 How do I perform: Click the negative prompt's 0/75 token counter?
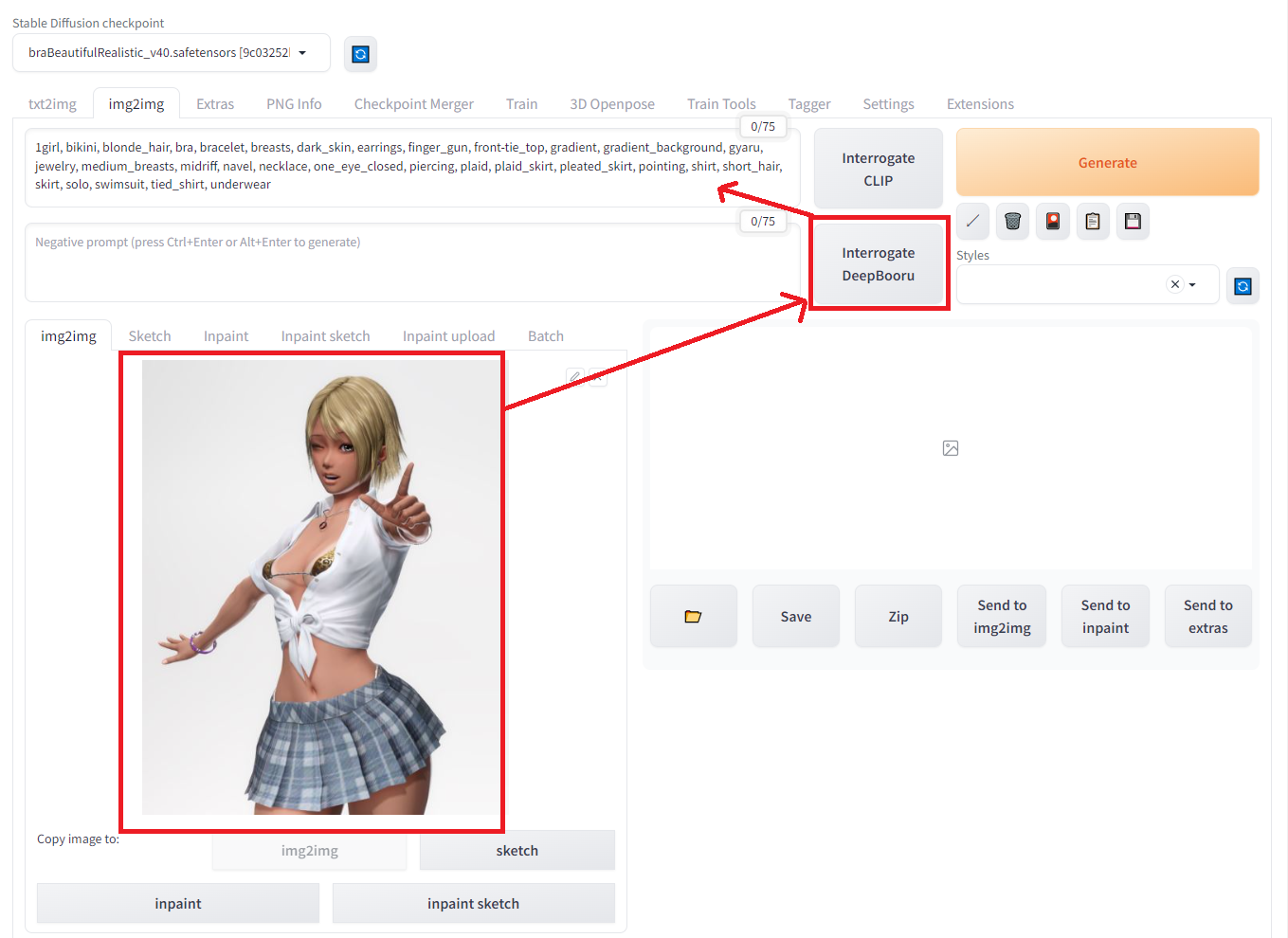pos(763,221)
